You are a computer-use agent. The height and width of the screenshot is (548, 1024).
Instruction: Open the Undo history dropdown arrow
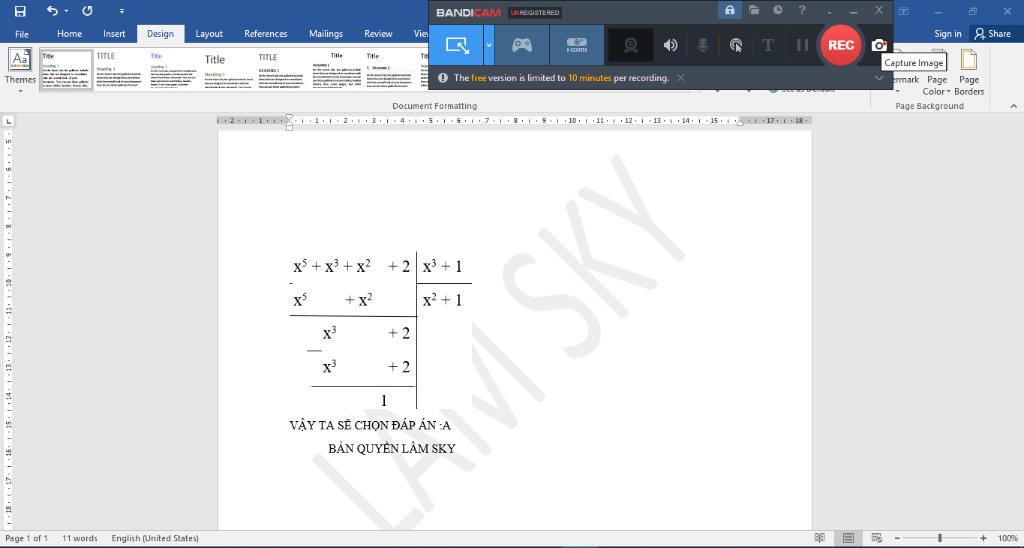[67, 11]
